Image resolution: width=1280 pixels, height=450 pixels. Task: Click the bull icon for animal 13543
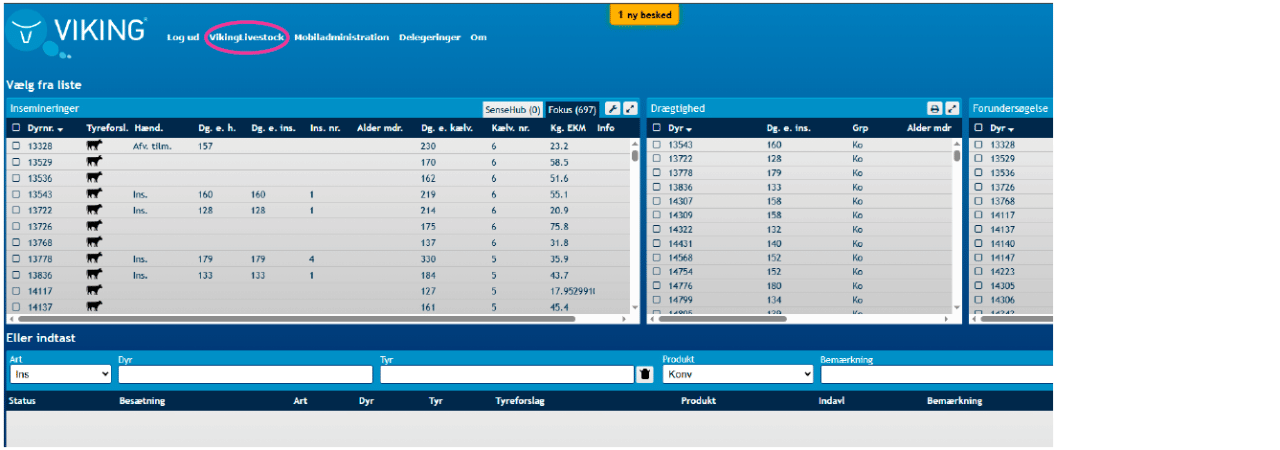pos(95,194)
